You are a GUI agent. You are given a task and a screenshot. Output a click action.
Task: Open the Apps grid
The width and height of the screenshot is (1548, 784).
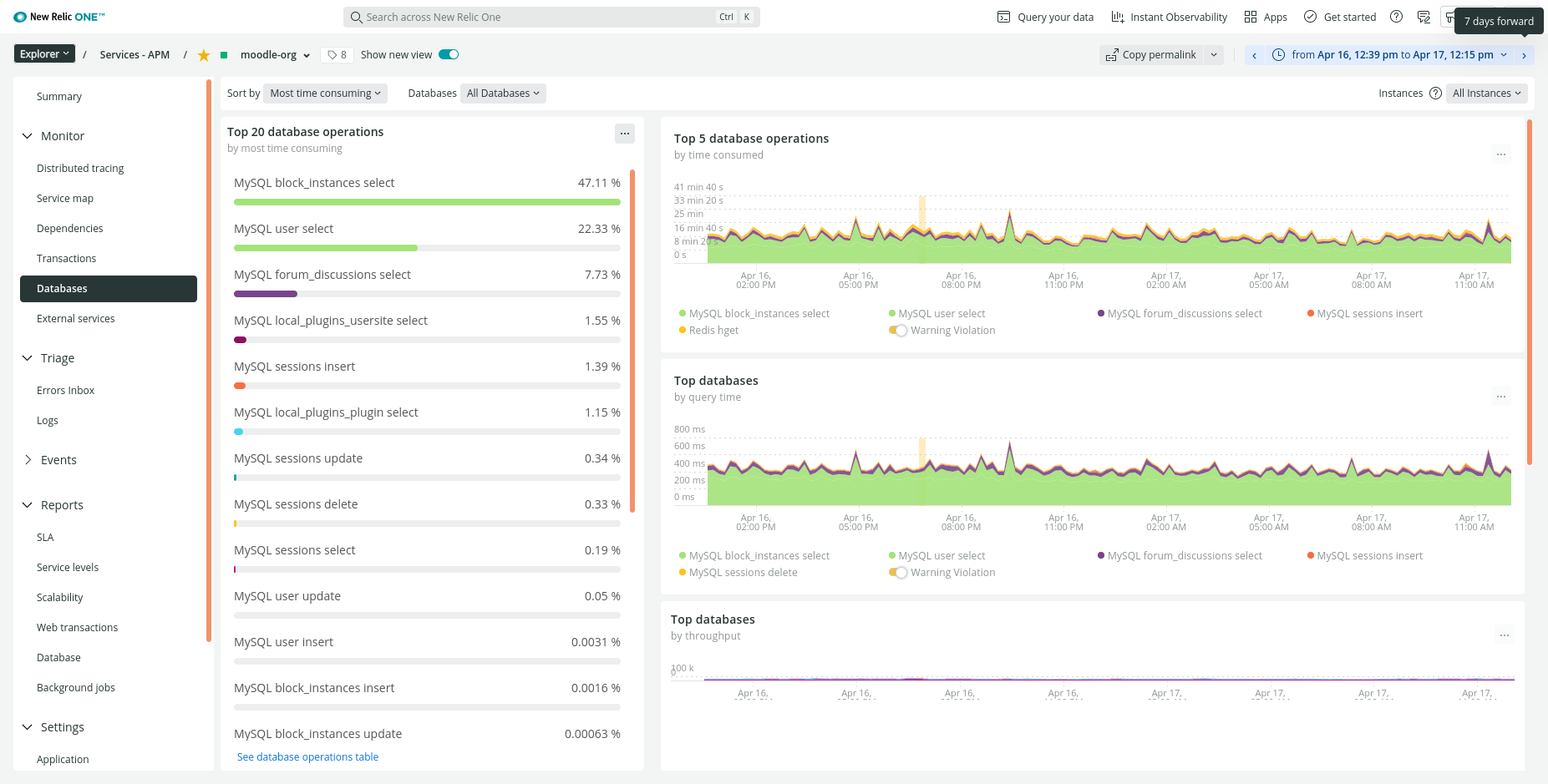(1265, 17)
